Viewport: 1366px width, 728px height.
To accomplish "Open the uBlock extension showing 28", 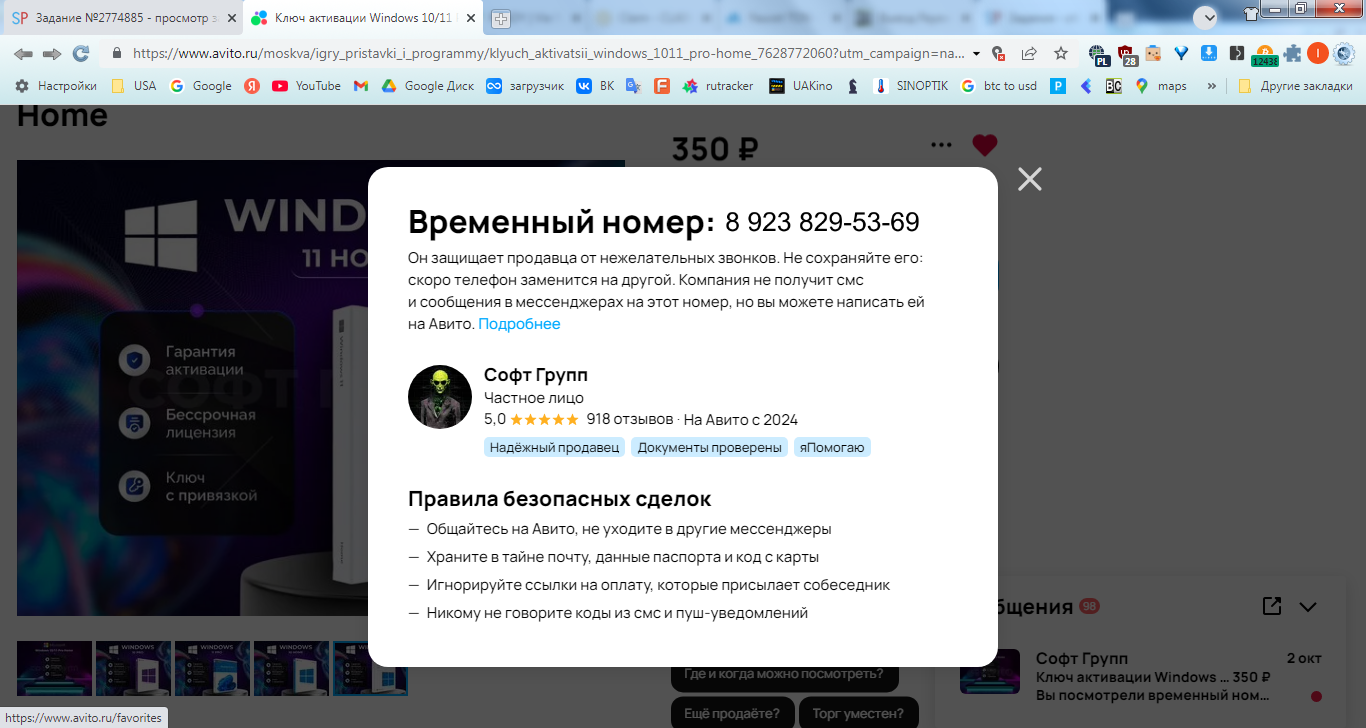I will tap(1127, 55).
